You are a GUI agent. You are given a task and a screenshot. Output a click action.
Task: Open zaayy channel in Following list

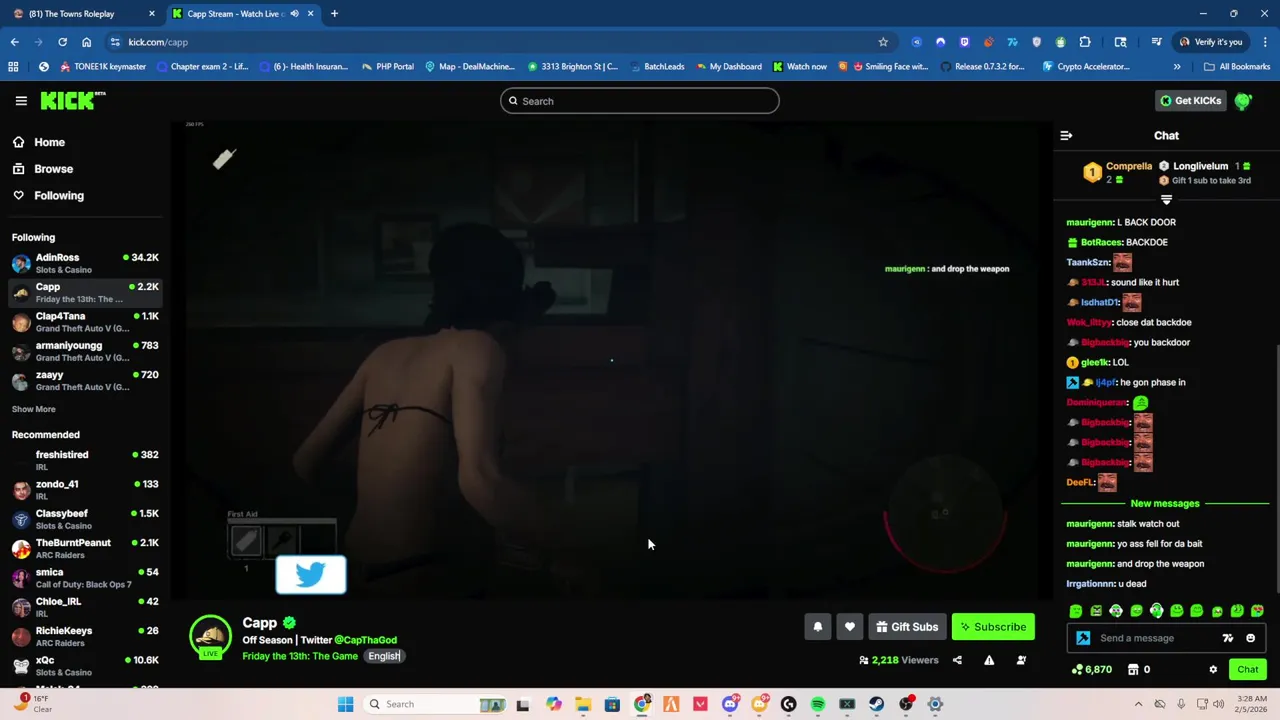click(x=85, y=381)
